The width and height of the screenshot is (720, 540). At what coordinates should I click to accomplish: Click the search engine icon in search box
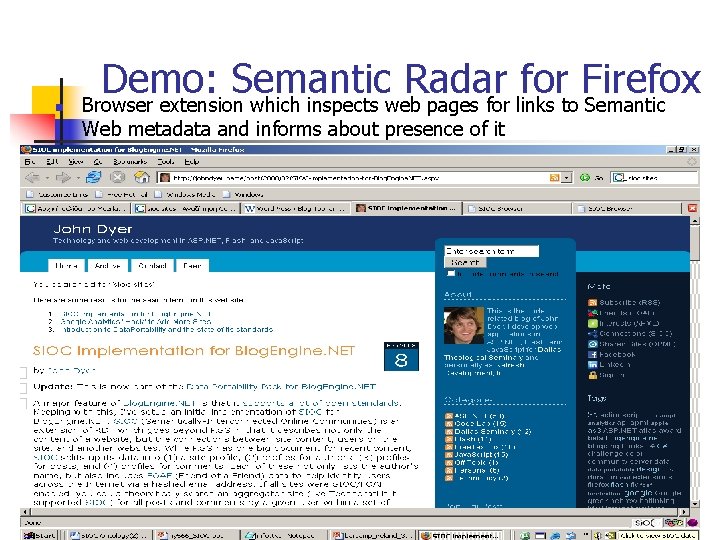point(619,178)
